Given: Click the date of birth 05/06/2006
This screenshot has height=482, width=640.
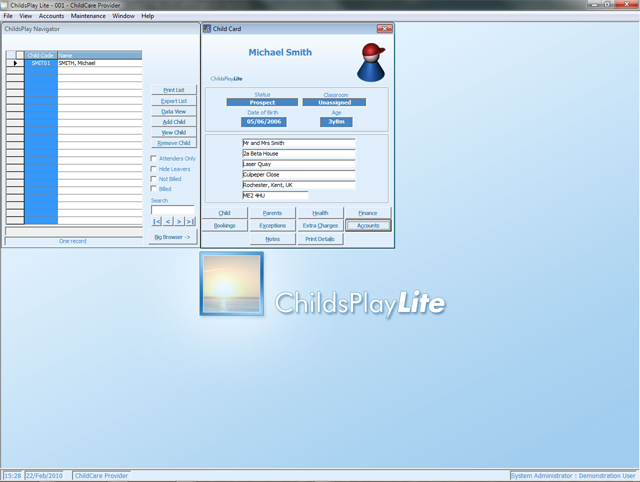Looking at the screenshot, I should pos(264,122).
